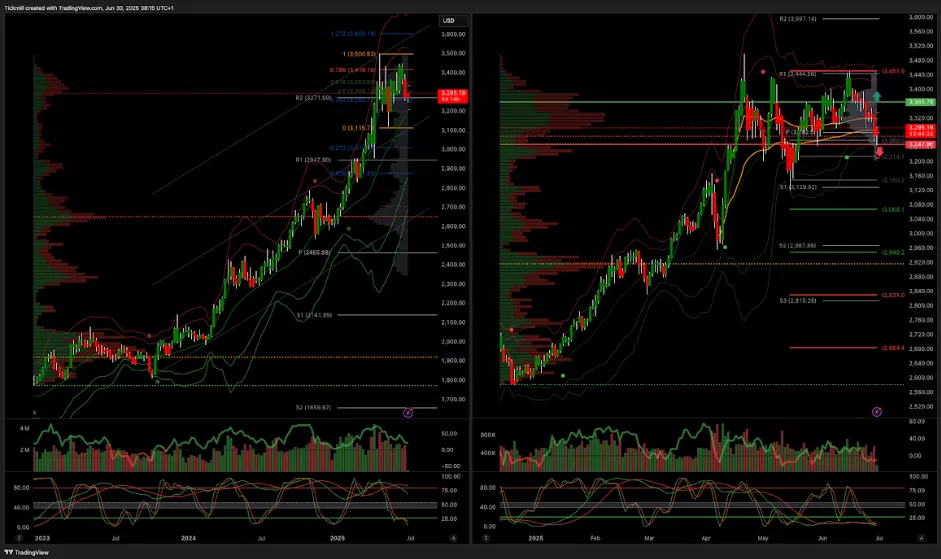
Task: Open the USD currency dropdown on left chart
Action: click(x=449, y=21)
